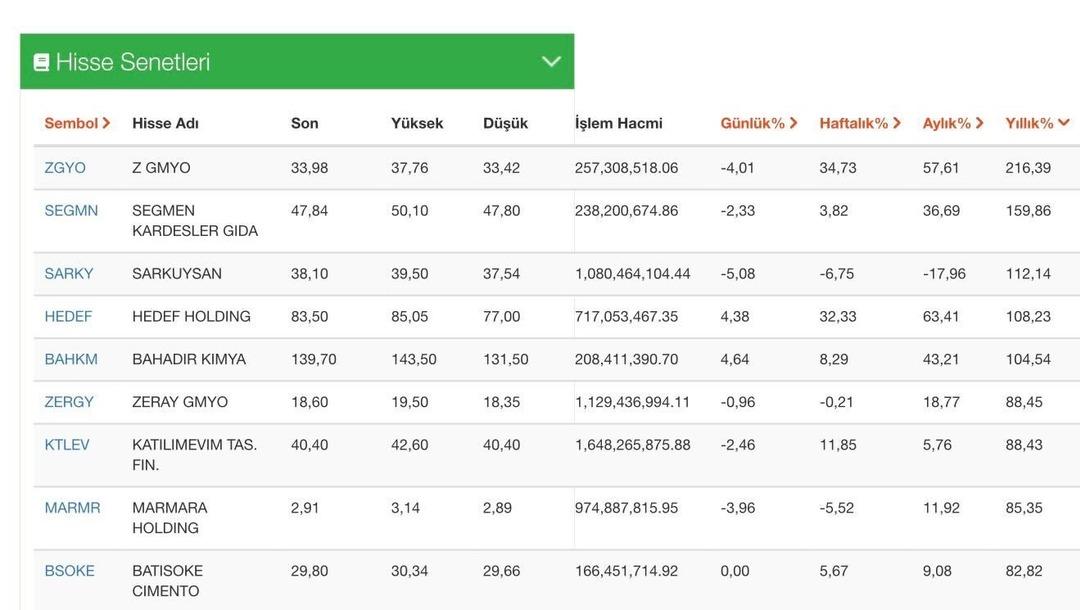
Task: Sort by Aylık% column header
Action: pos(952,123)
